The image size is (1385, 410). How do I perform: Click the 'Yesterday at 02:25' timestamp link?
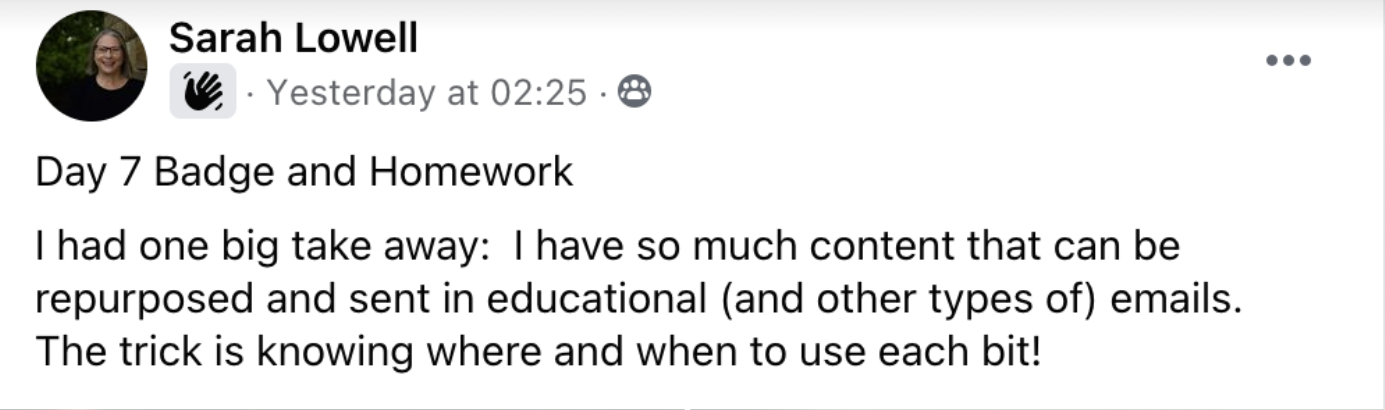[x=427, y=93]
